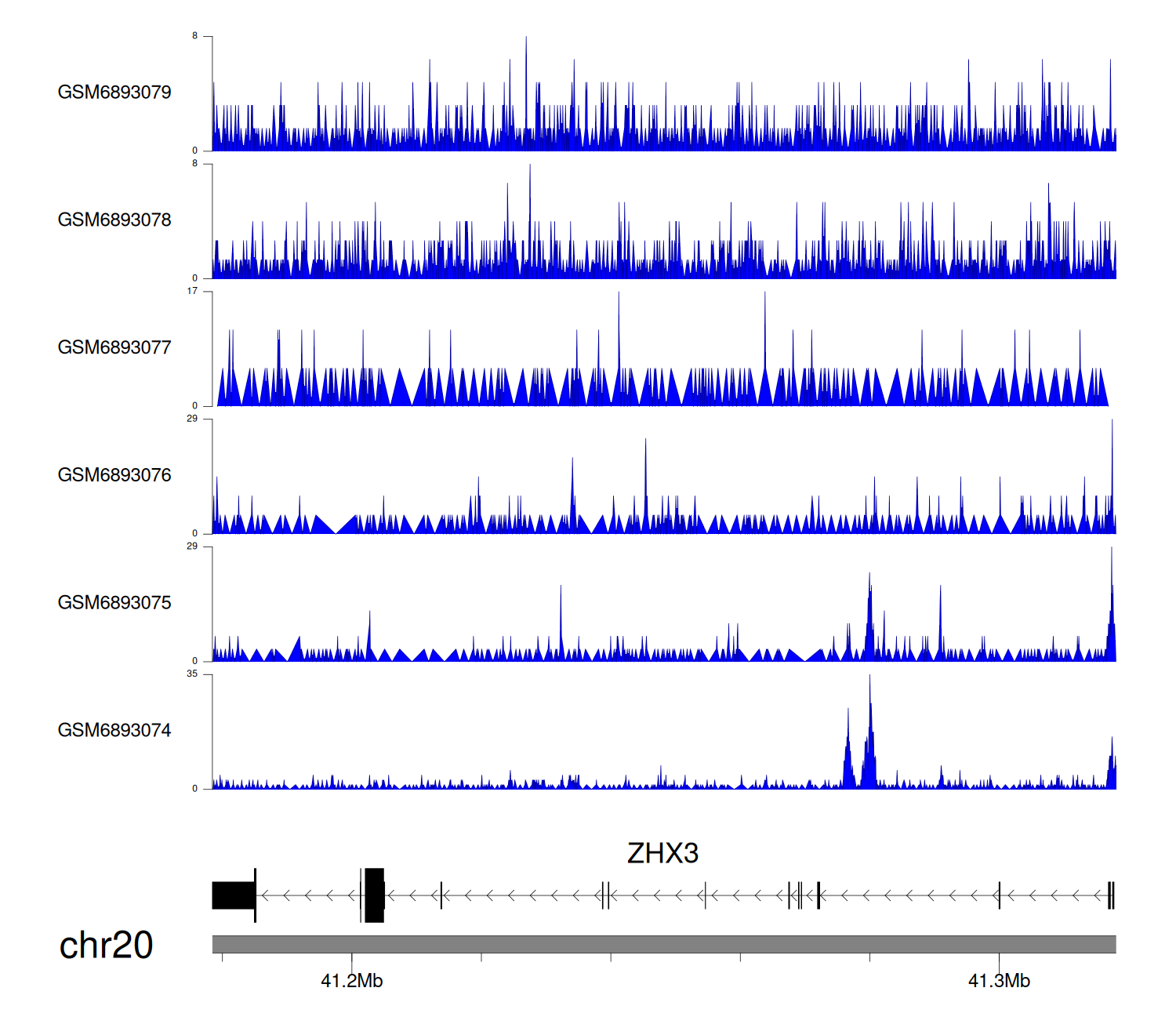This screenshot has width=1176, height=1035.
Task: Click the 41.2Mb axis position label
Action: pyautogui.click(x=351, y=982)
